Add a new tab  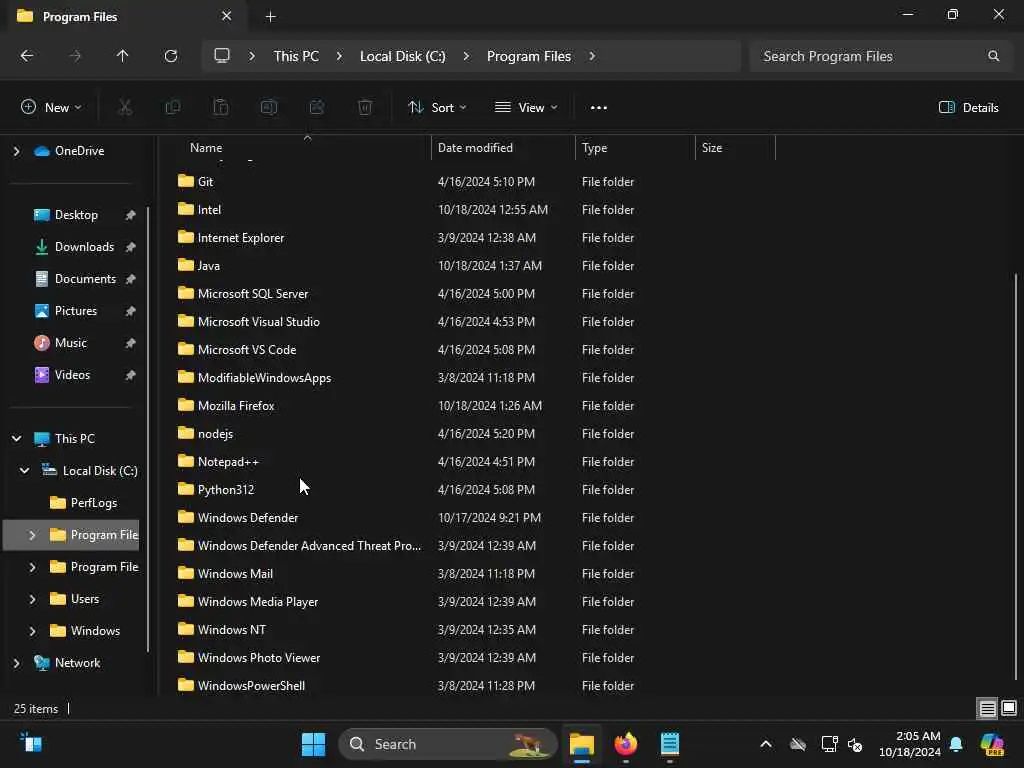[270, 16]
